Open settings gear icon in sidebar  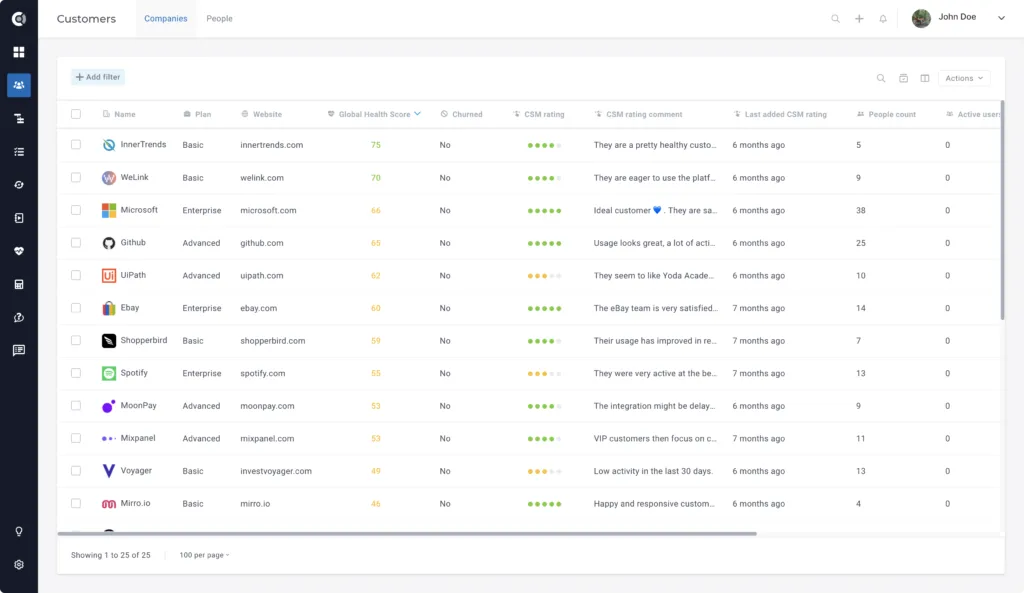click(x=19, y=565)
